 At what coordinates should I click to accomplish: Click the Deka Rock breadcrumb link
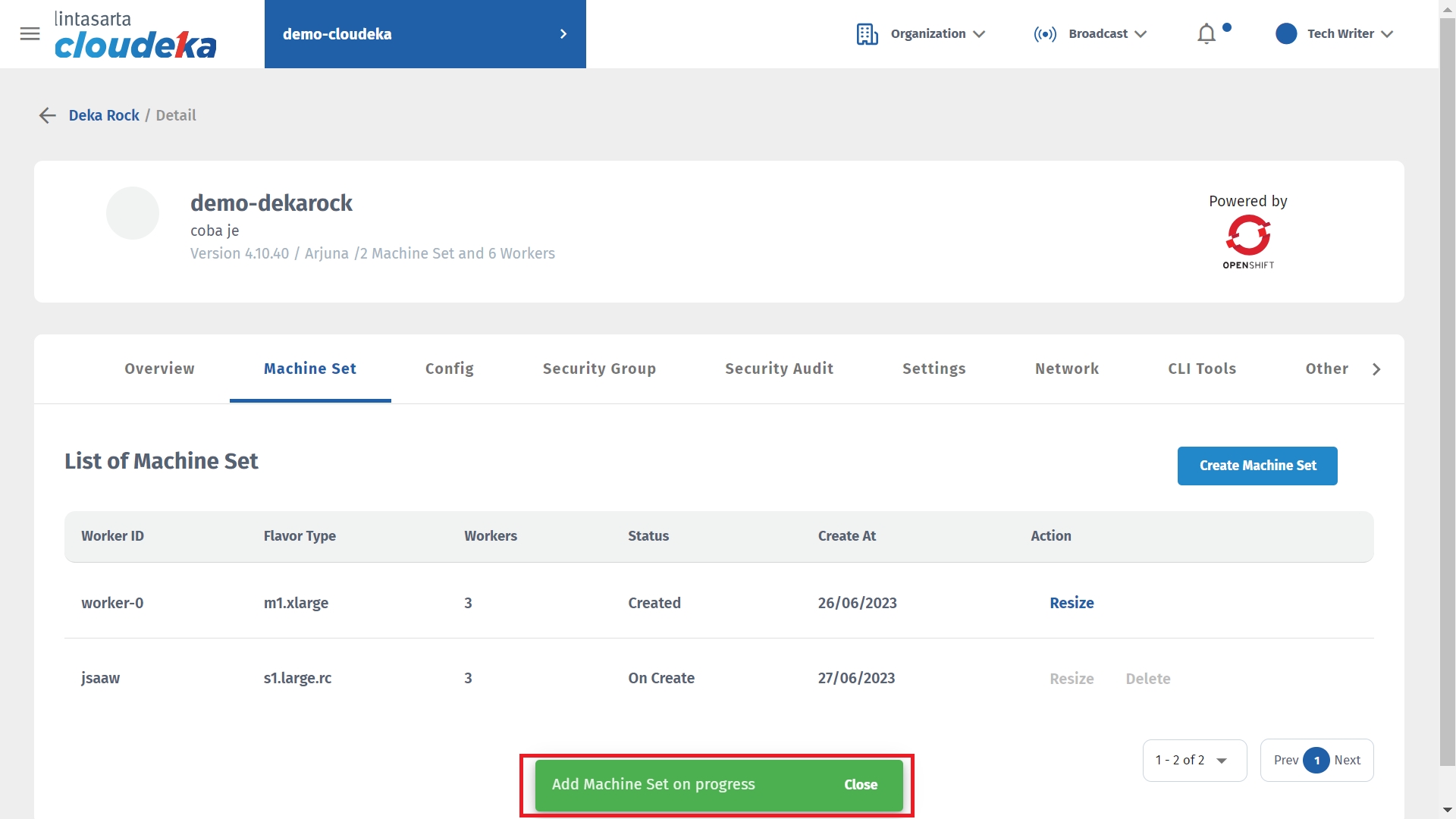(104, 115)
